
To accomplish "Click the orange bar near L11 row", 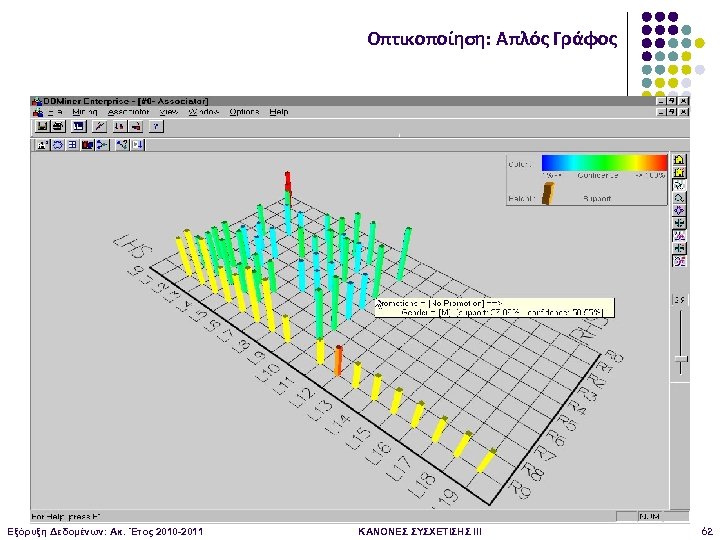I will point(338,360).
